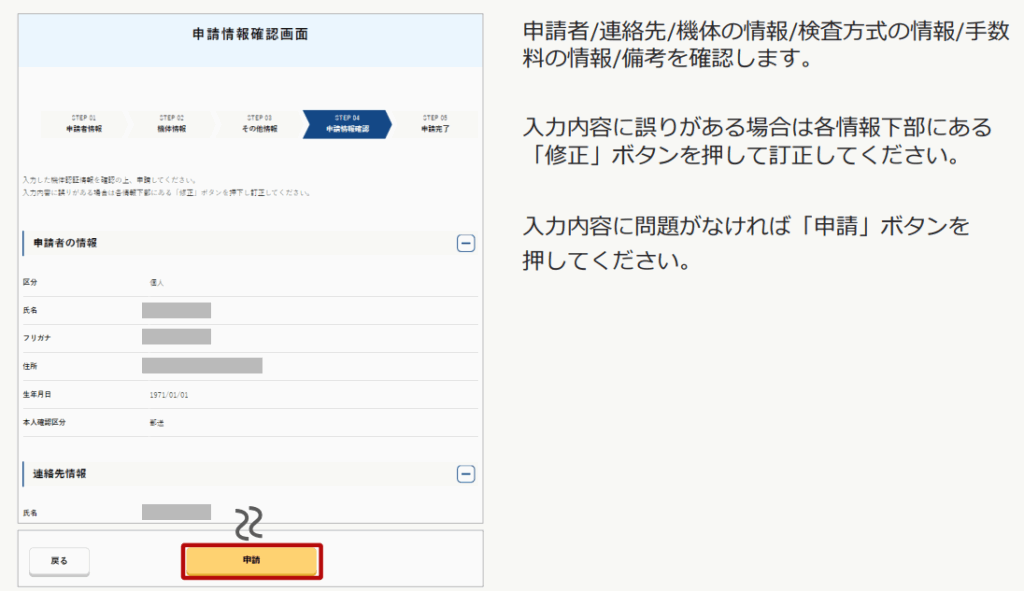Viewport: 1024px width, 591px height.
Task: Click the 戻る button
Action: (59, 561)
